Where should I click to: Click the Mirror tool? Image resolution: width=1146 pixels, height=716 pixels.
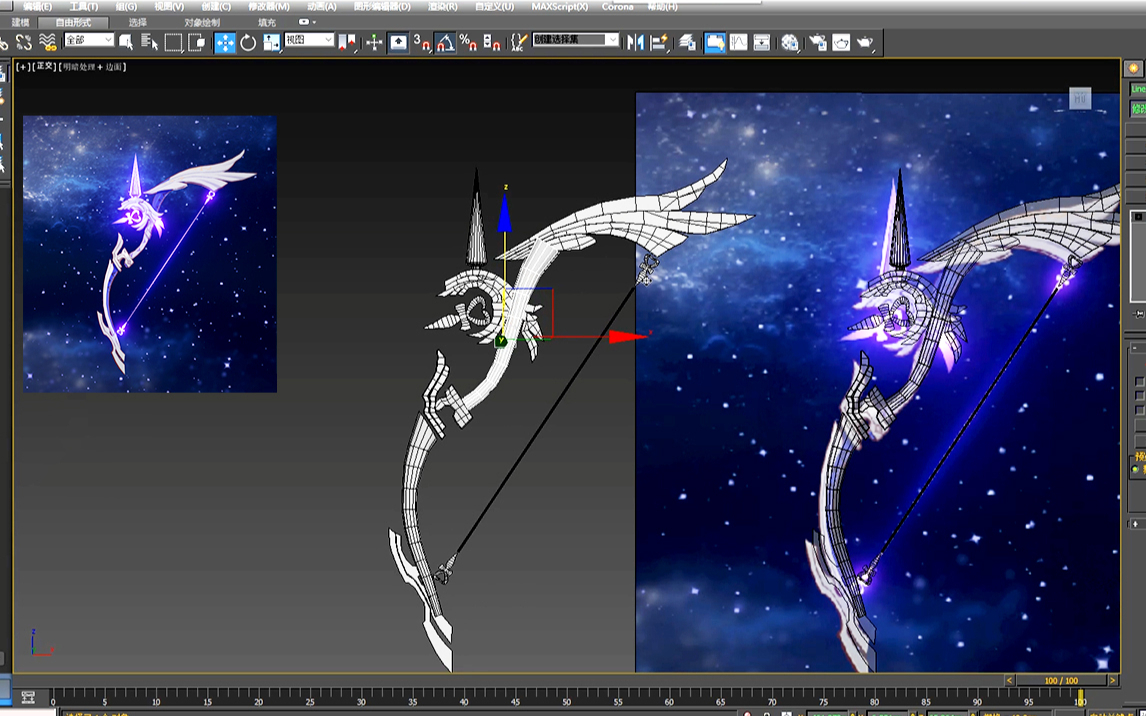tap(635, 42)
